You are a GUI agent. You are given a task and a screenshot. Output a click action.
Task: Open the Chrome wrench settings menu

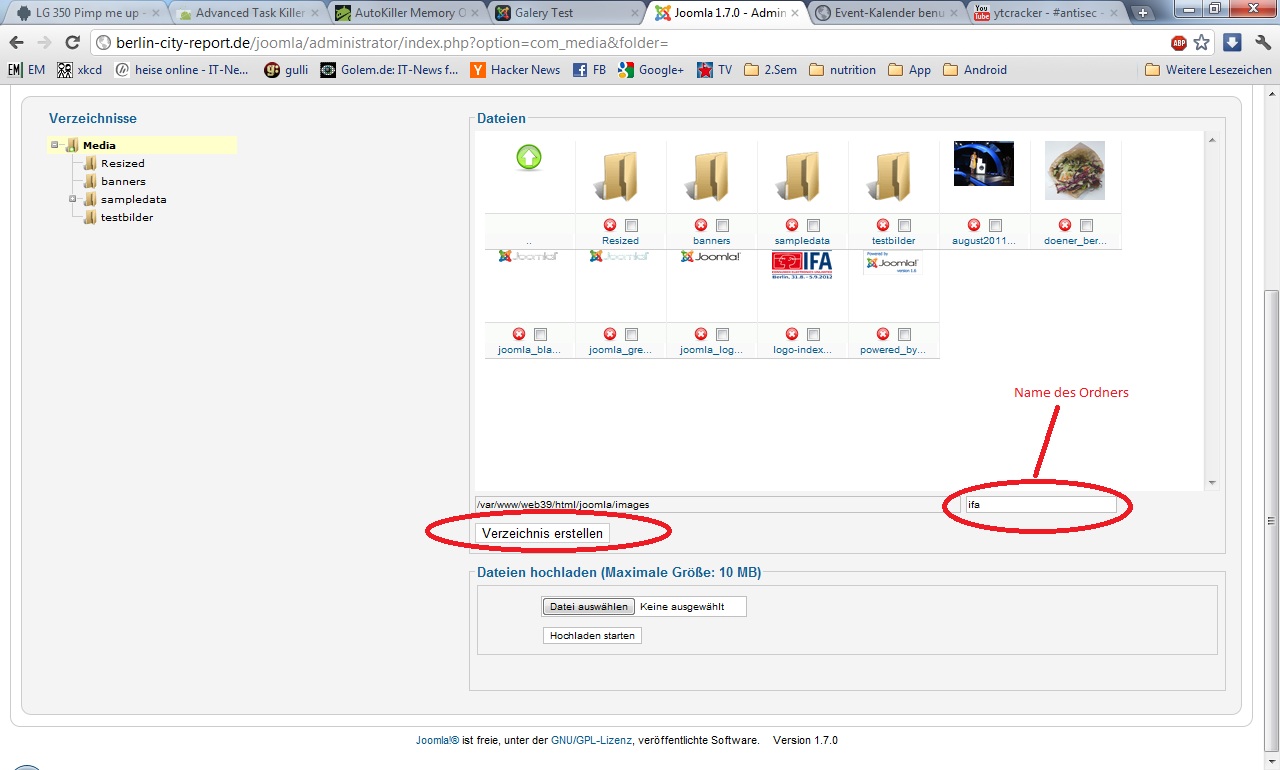(1262, 43)
